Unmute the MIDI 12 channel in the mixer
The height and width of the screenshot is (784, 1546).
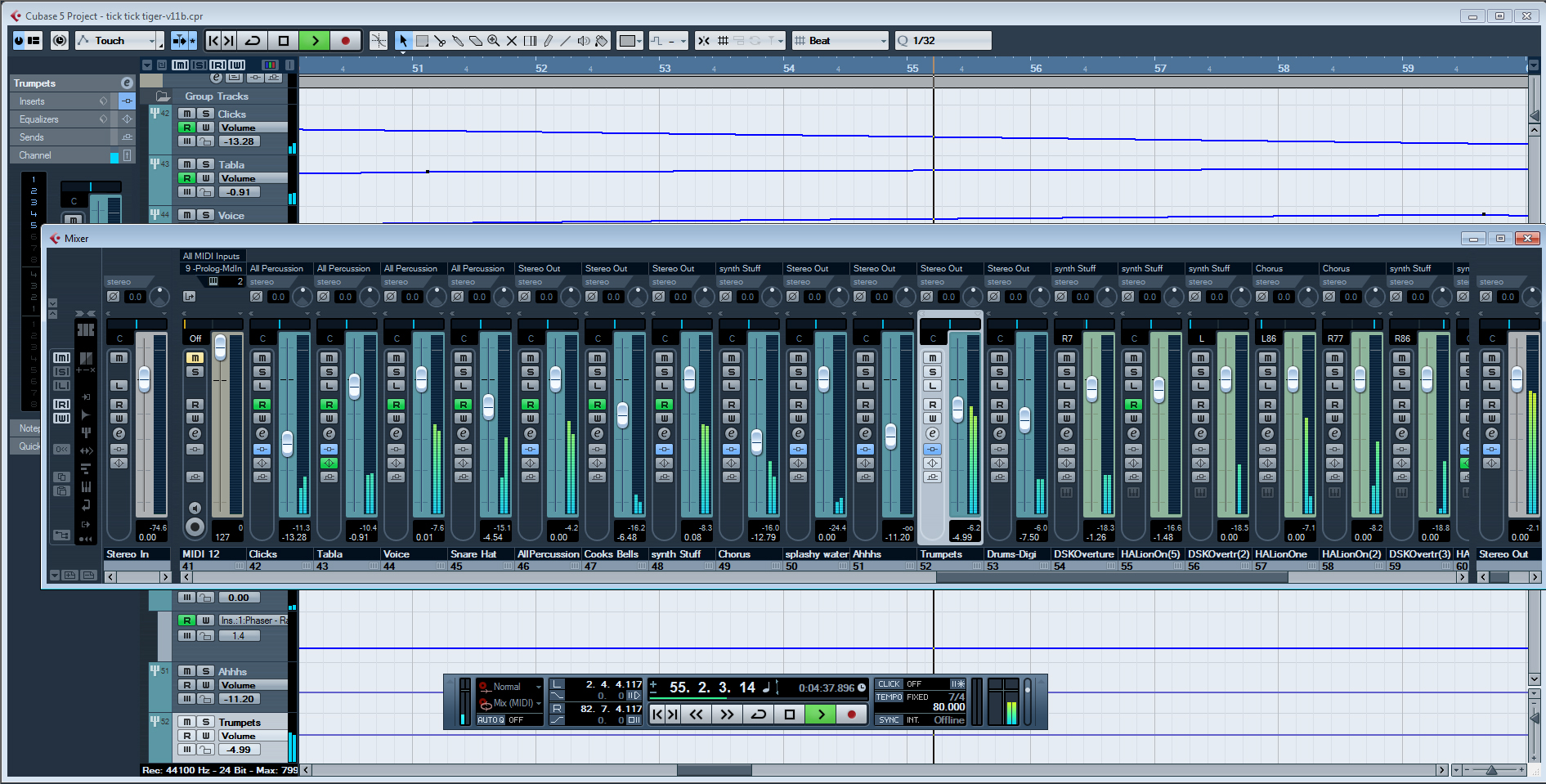pyautogui.click(x=195, y=357)
